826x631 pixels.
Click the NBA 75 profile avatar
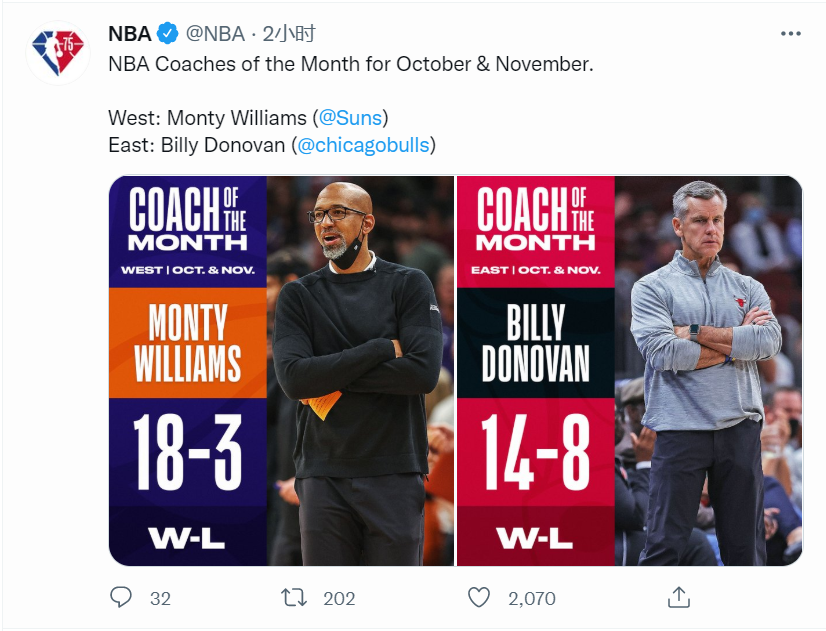coord(58,53)
